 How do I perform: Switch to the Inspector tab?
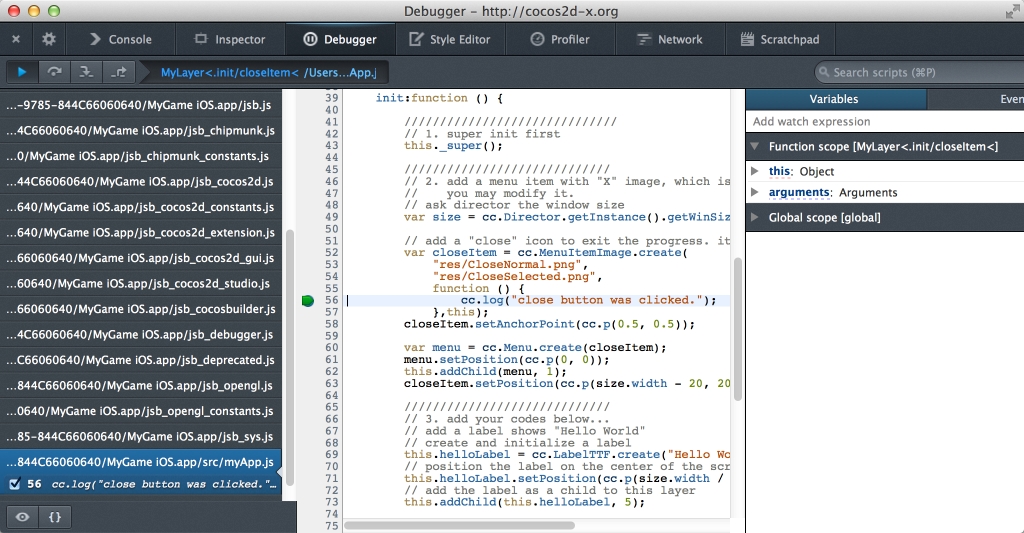[230, 39]
